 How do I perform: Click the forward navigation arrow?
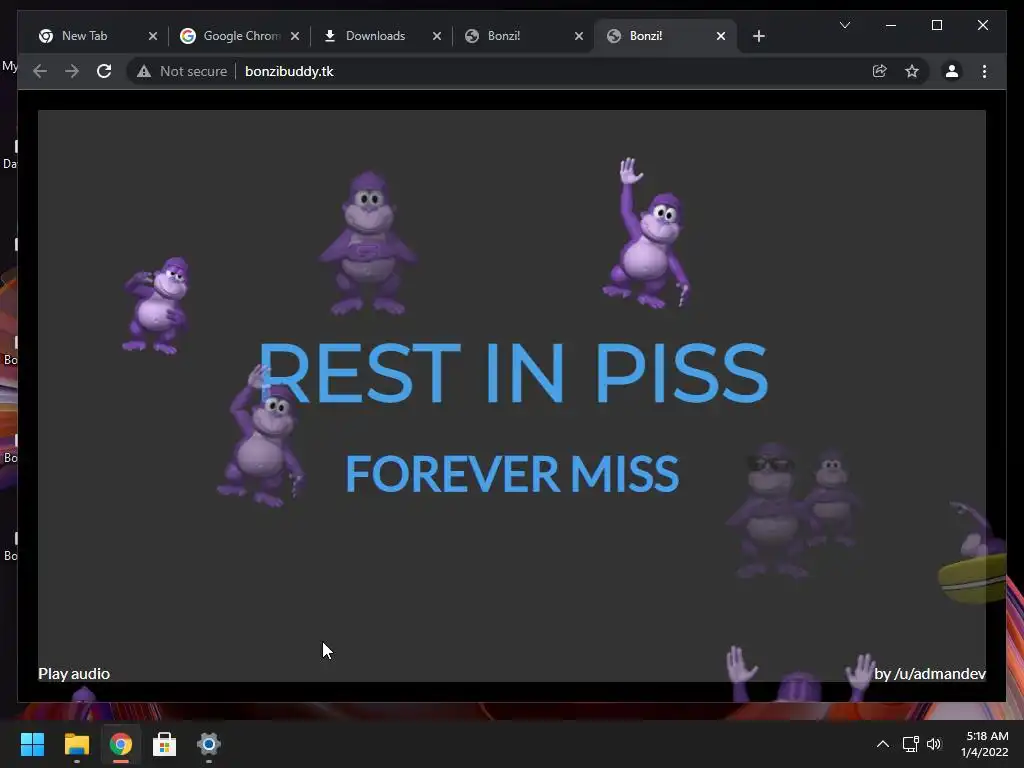(x=72, y=71)
